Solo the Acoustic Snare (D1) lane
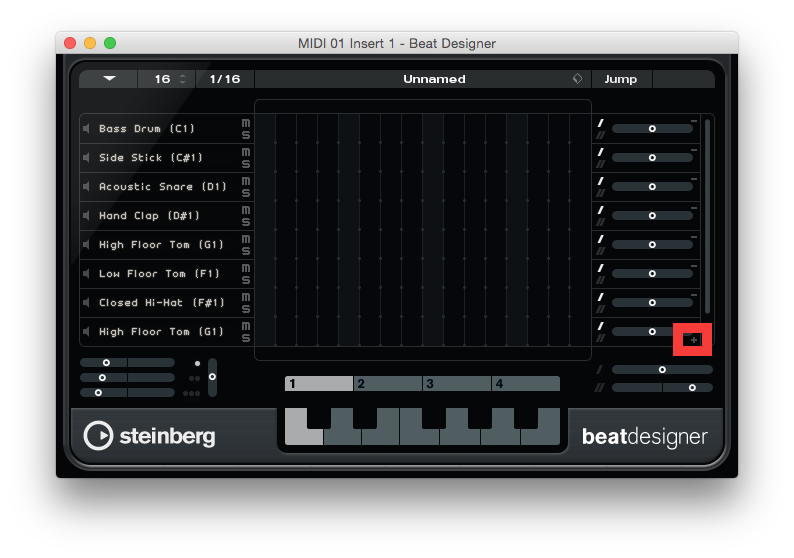This screenshot has width=794, height=558. click(x=246, y=193)
